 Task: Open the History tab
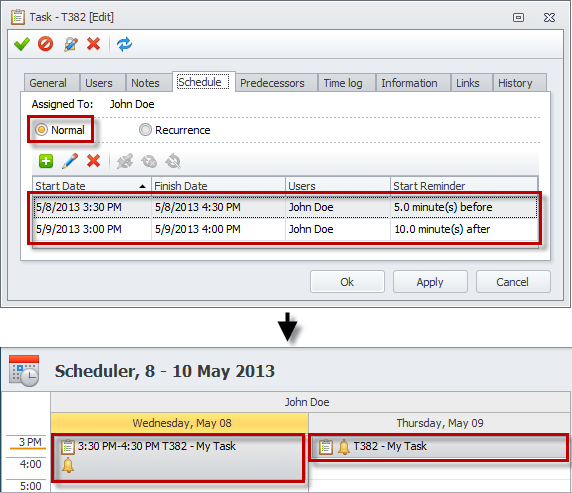[515, 83]
